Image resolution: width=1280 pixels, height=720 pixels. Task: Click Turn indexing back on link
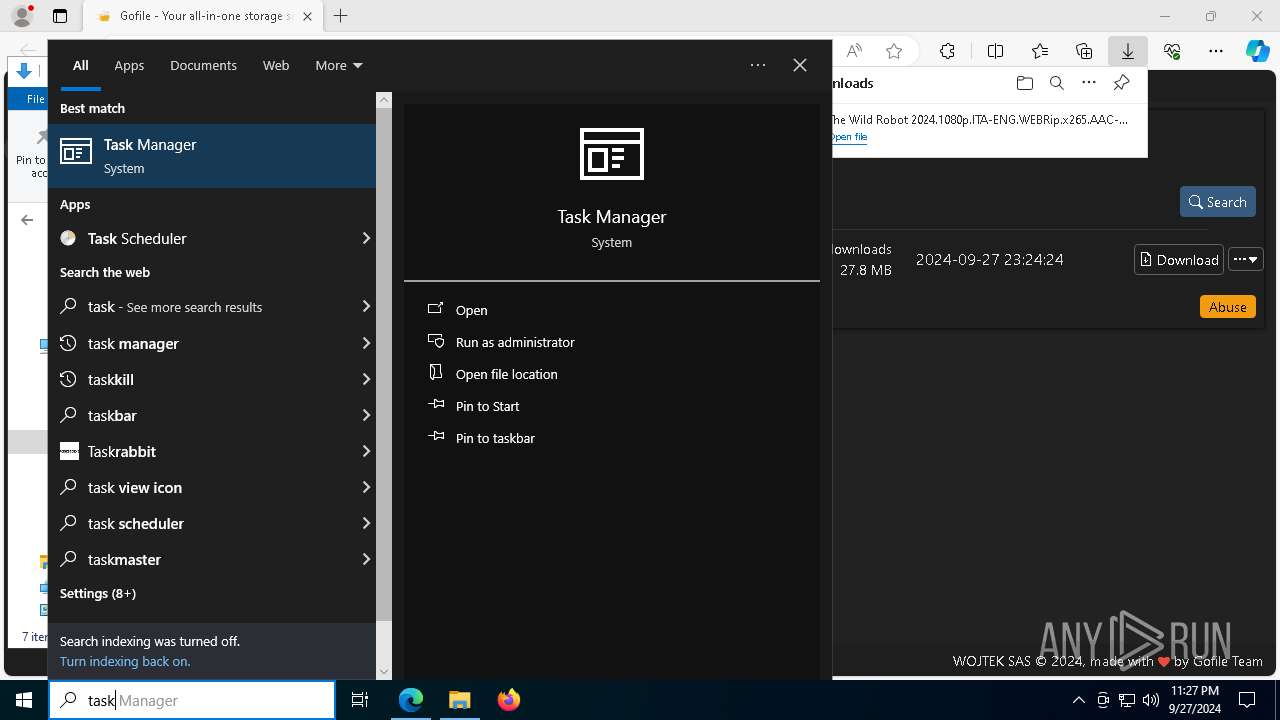click(125, 661)
